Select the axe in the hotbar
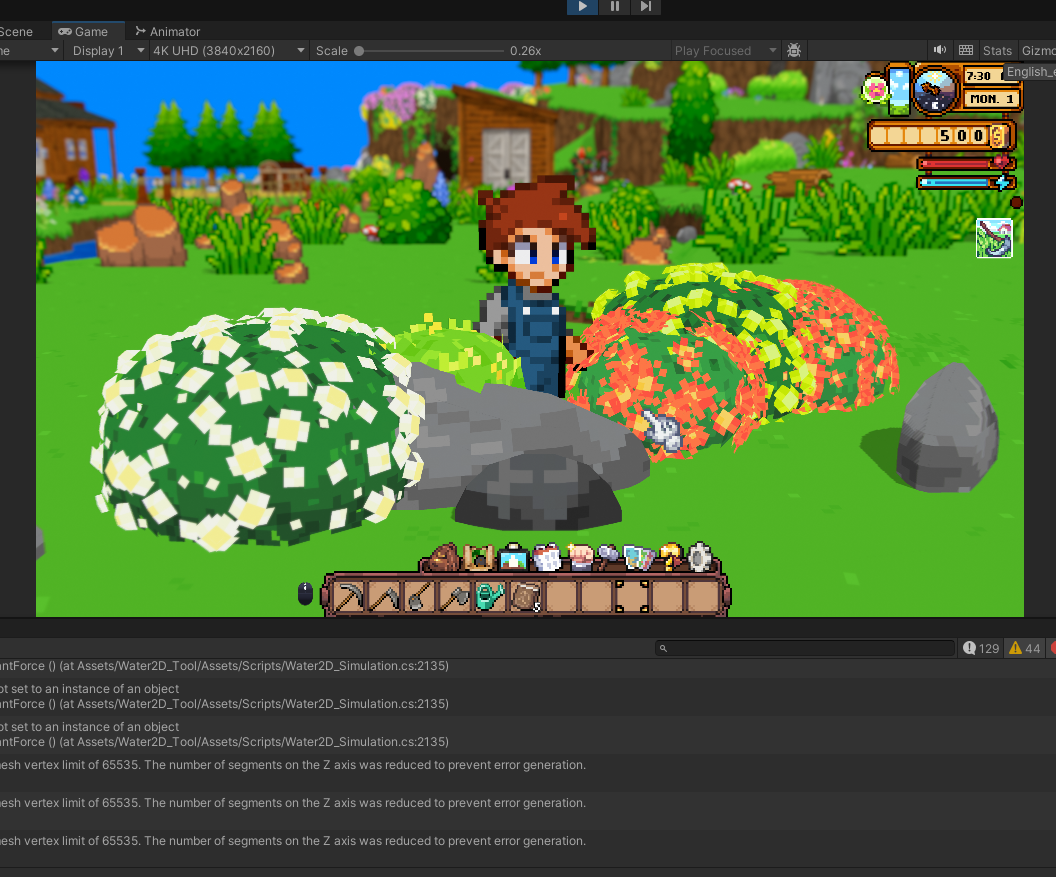This screenshot has height=877, width=1056. [455, 597]
